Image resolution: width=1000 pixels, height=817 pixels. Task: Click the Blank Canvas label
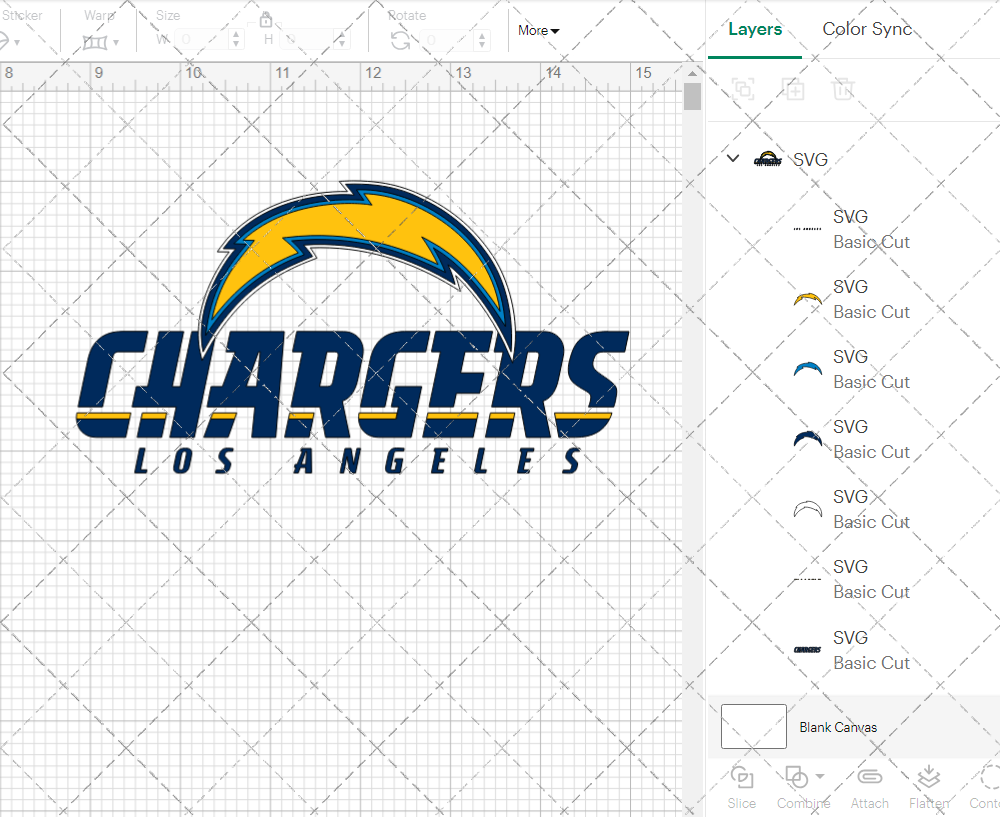tap(838, 727)
